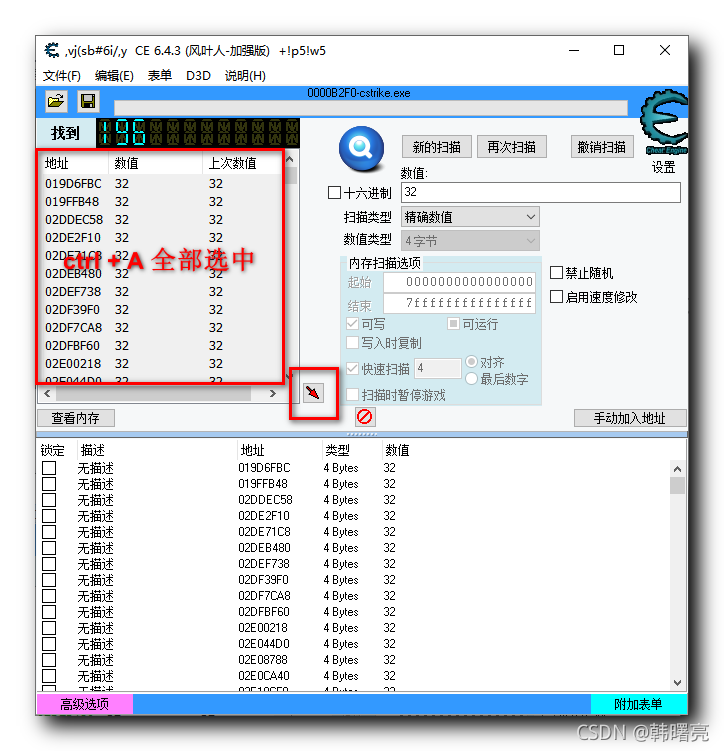The image size is (724, 751).
Task: Open the process list folder icon
Action: point(56,102)
